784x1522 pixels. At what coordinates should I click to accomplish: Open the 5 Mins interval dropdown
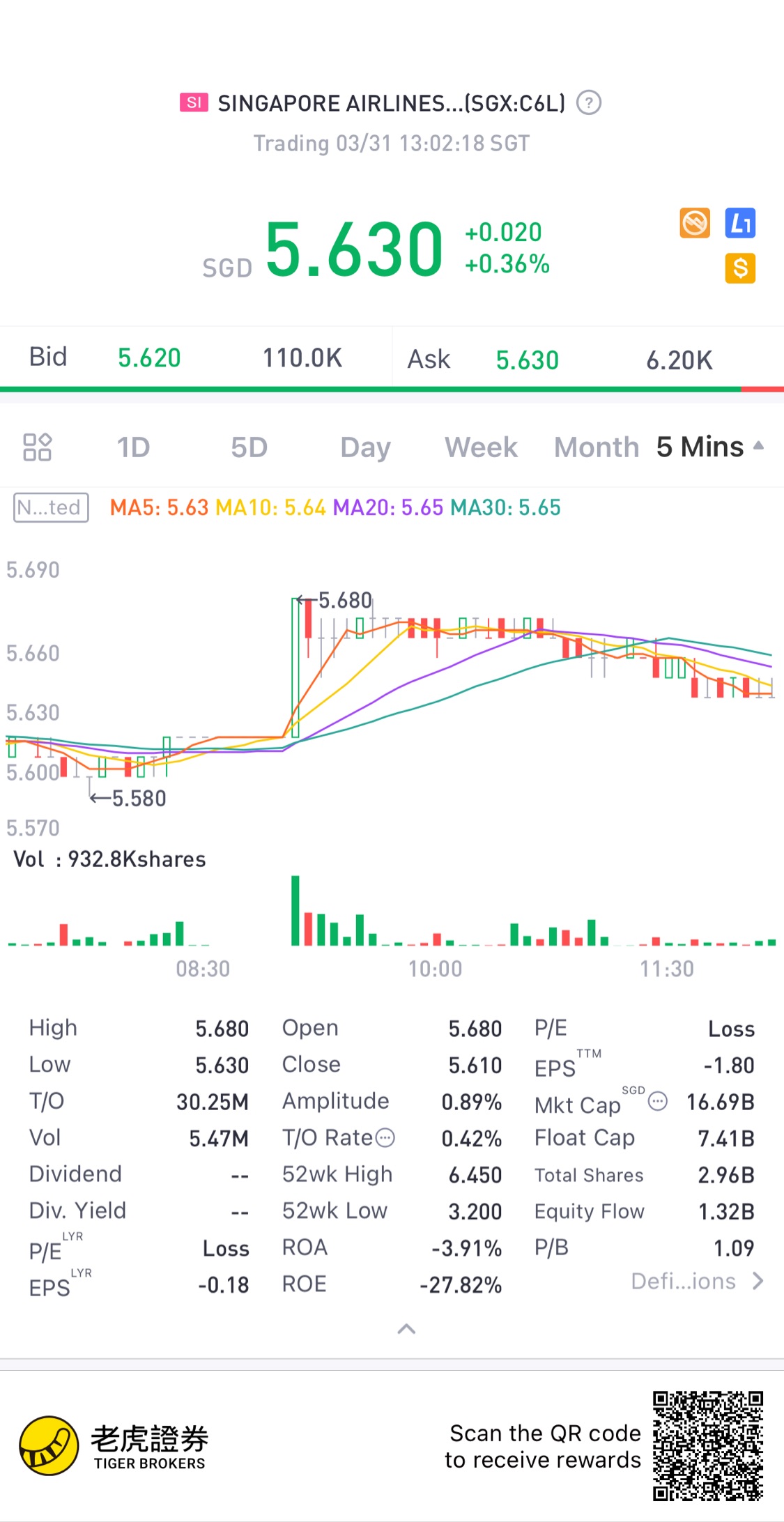point(709,447)
